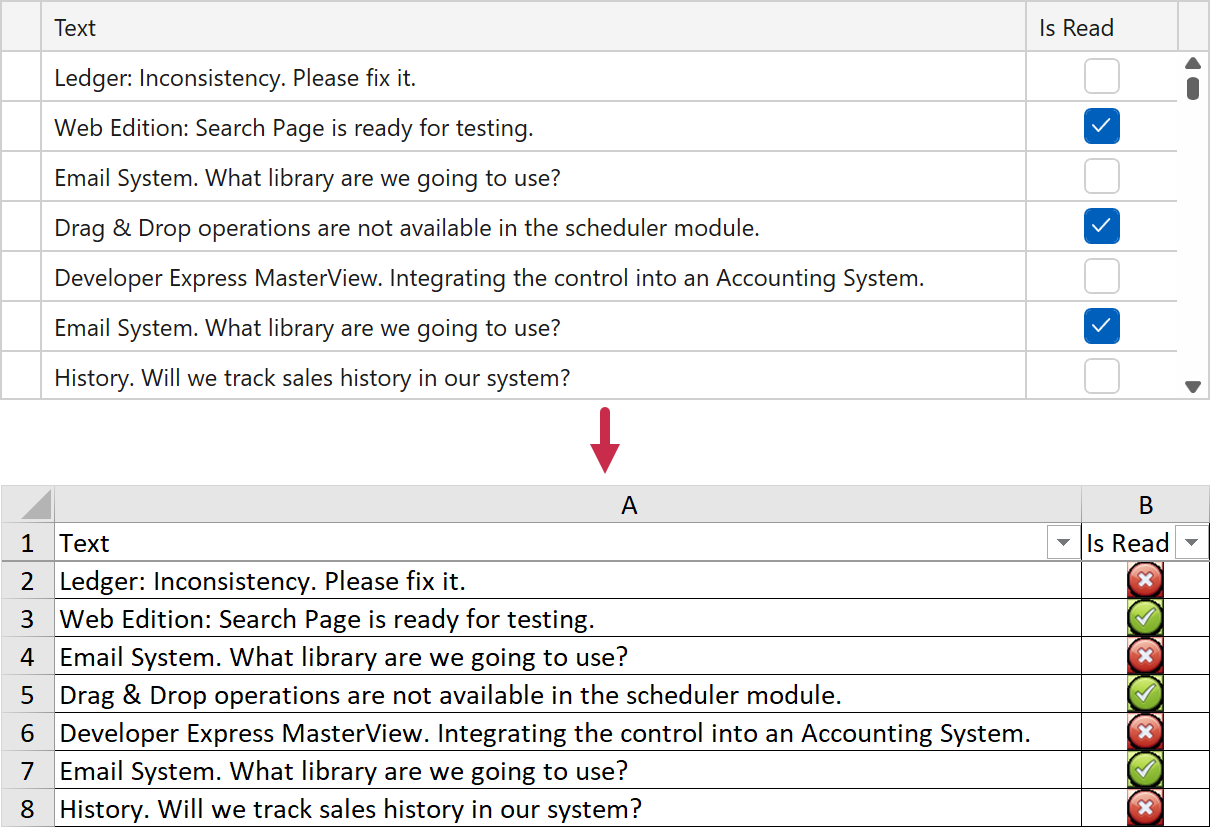Click the green checkmark icon in spreadsheet row 7
The width and height of the screenshot is (1210, 827).
1145,770
